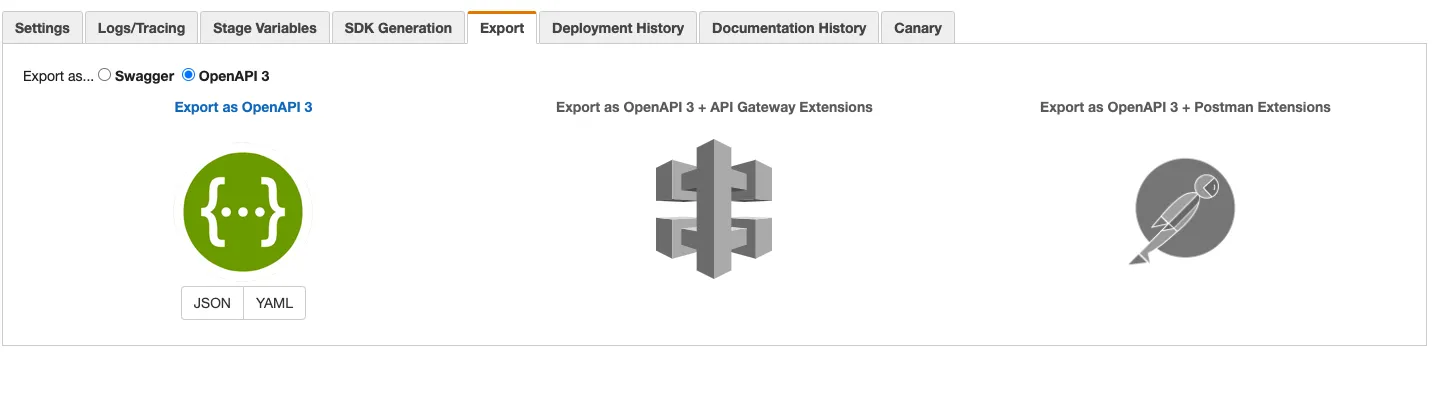This screenshot has width=1445, height=412.
Task: Download the export as YAML
Action: [x=275, y=303]
